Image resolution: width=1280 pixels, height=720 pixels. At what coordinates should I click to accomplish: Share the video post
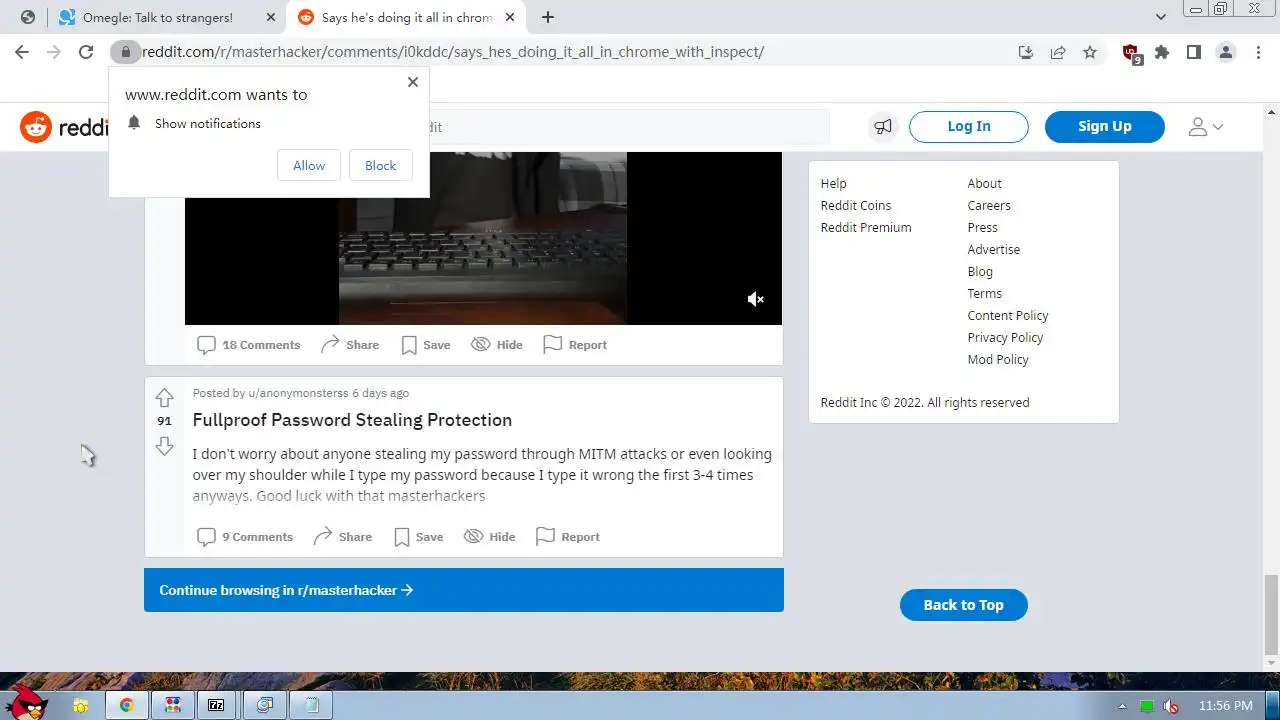pyautogui.click(x=350, y=345)
